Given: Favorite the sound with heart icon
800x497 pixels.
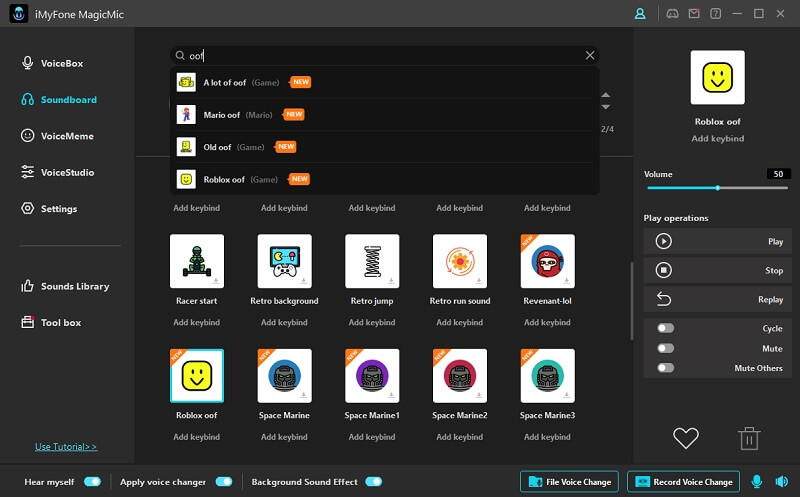Looking at the screenshot, I should [686, 438].
